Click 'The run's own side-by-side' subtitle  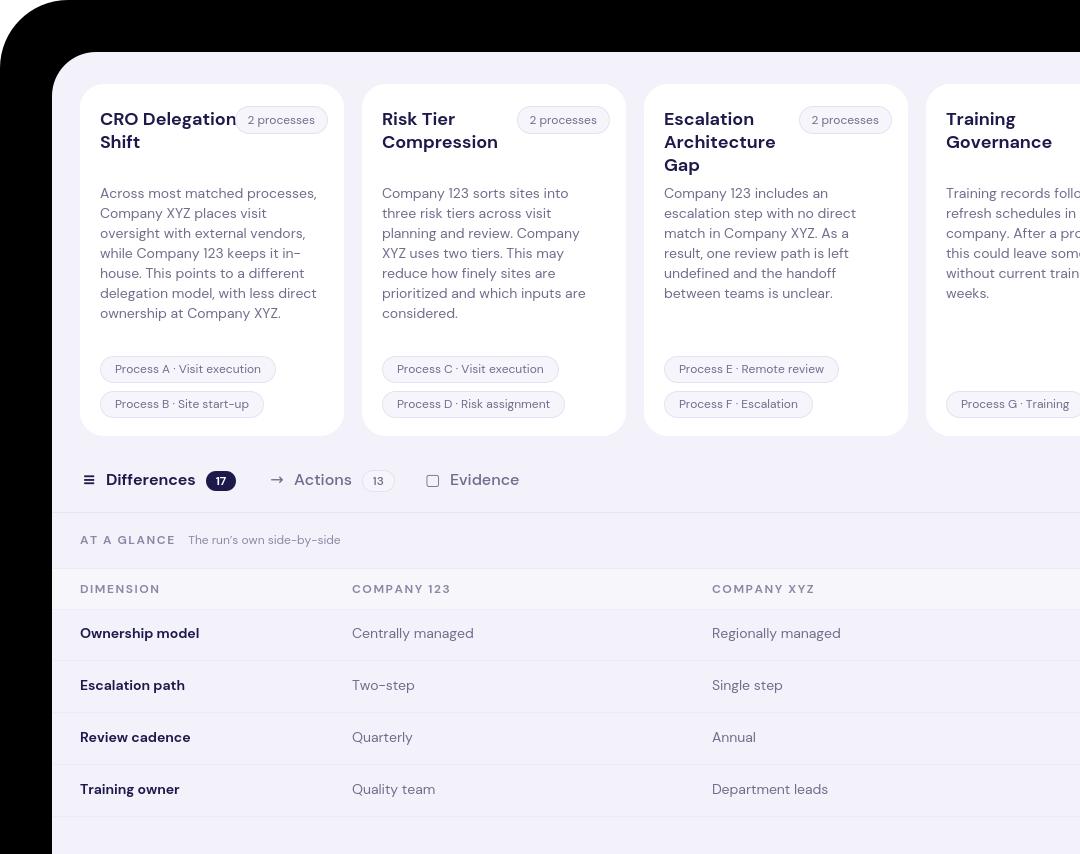tap(264, 540)
